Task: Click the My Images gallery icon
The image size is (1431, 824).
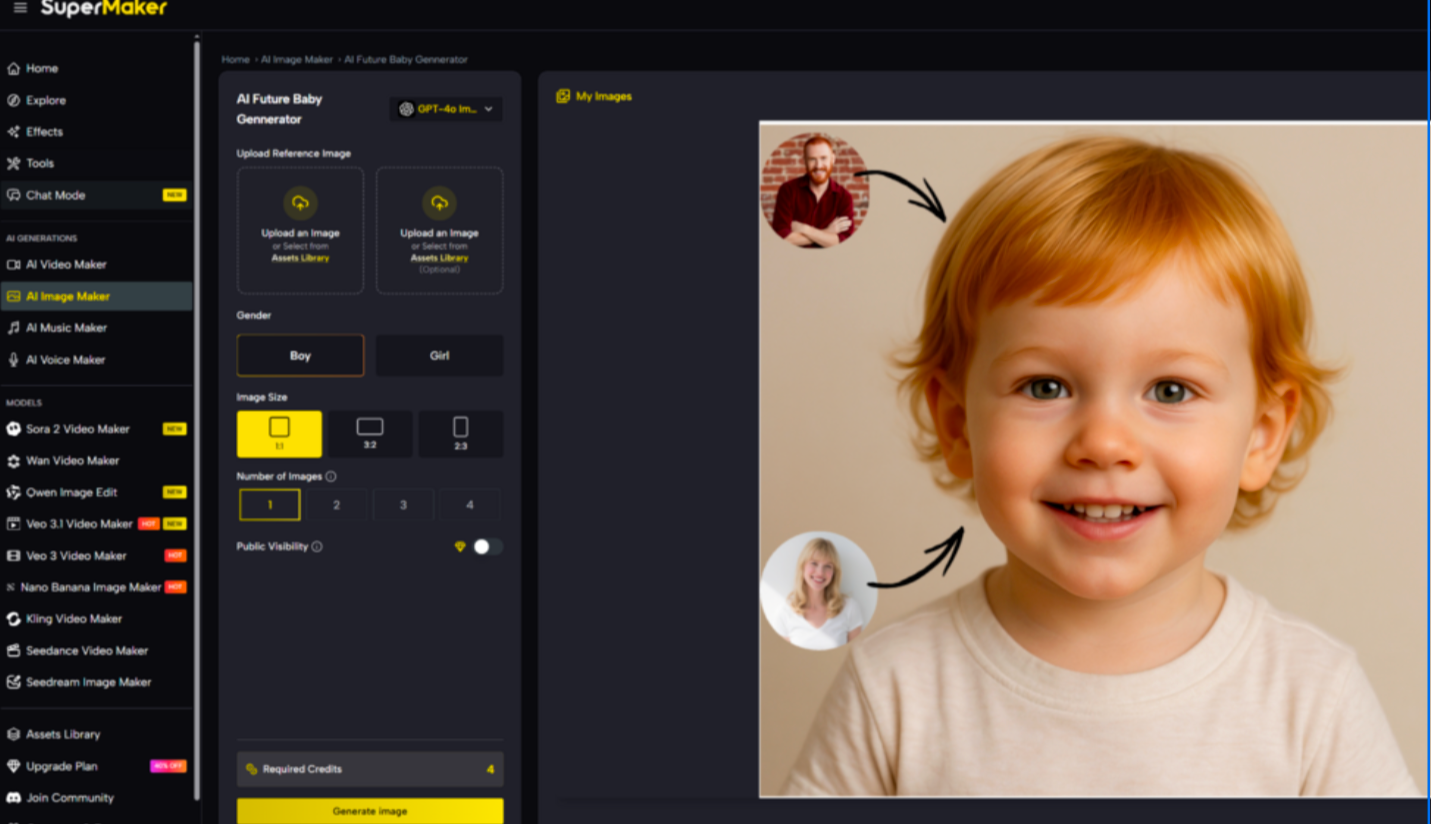Action: [563, 97]
